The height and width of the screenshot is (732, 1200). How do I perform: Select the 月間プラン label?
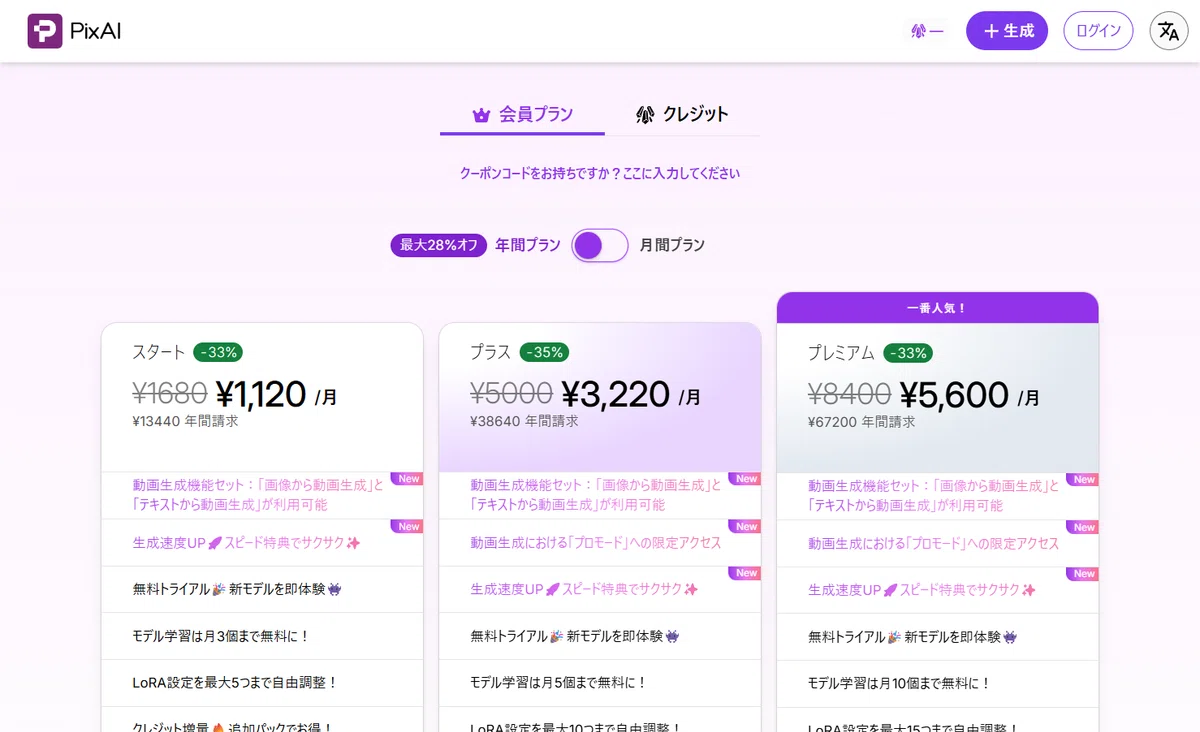pyautogui.click(x=672, y=245)
